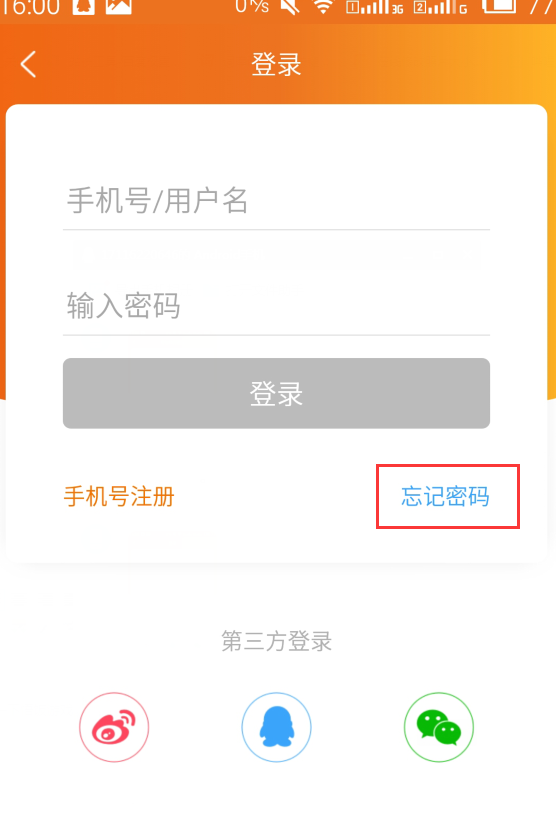
Task: Tap the SIM 1 3G signal indicator
Action: 375,7
